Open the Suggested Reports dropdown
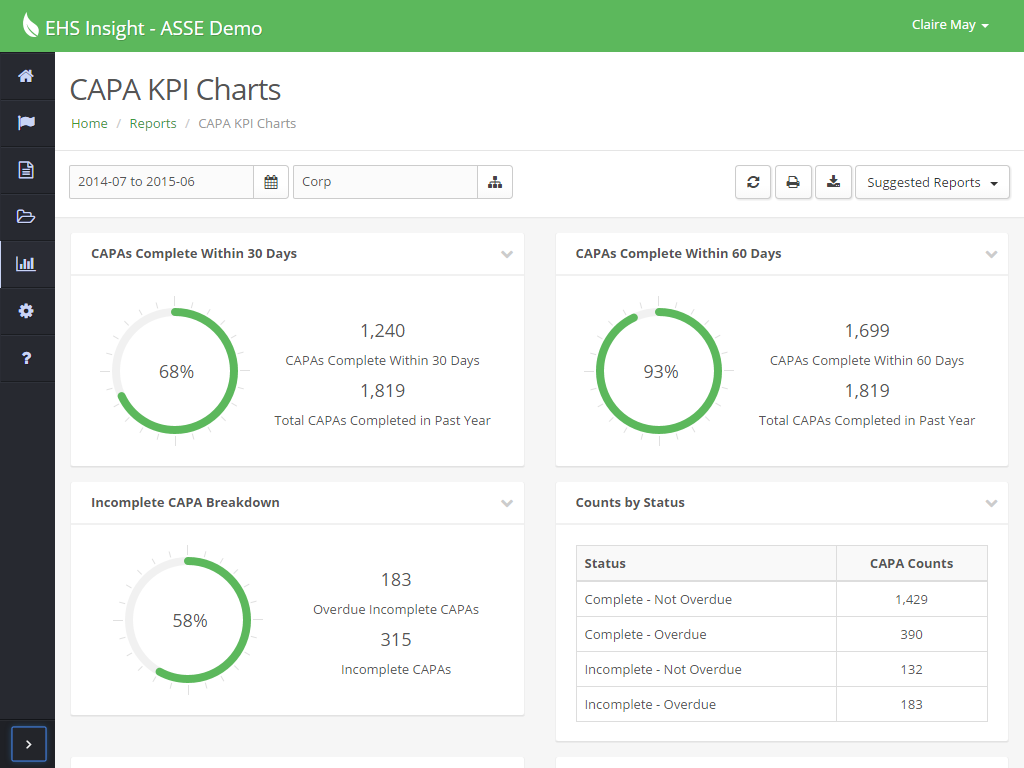 point(932,182)
